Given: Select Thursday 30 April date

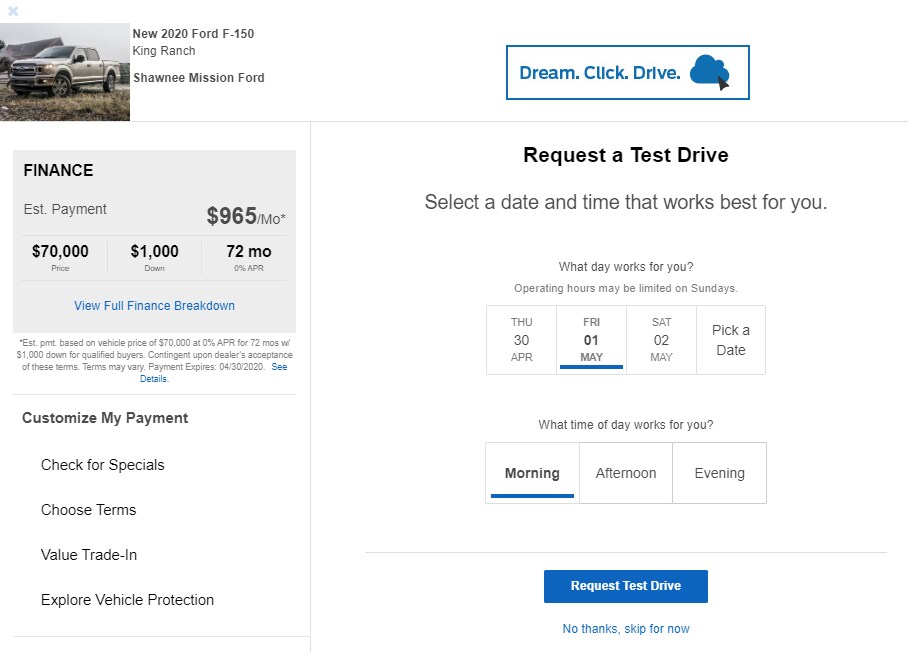Looking at the screenshot, I should 521,340.
